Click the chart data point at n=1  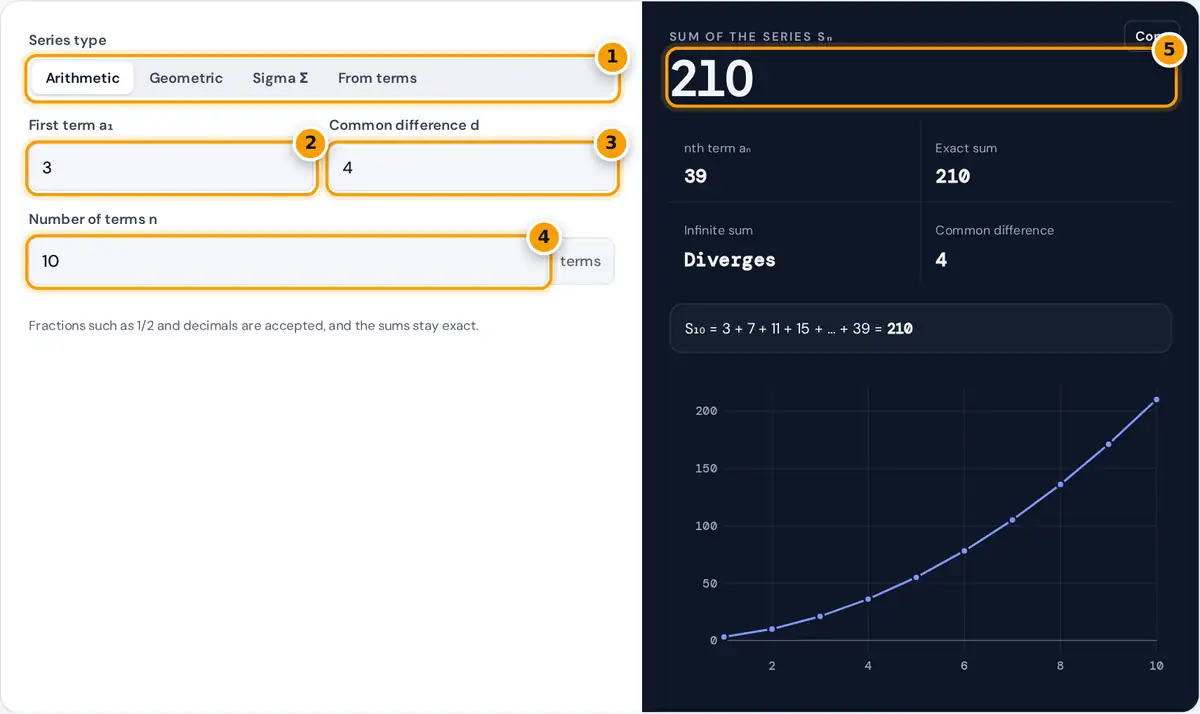coord(724,636)
